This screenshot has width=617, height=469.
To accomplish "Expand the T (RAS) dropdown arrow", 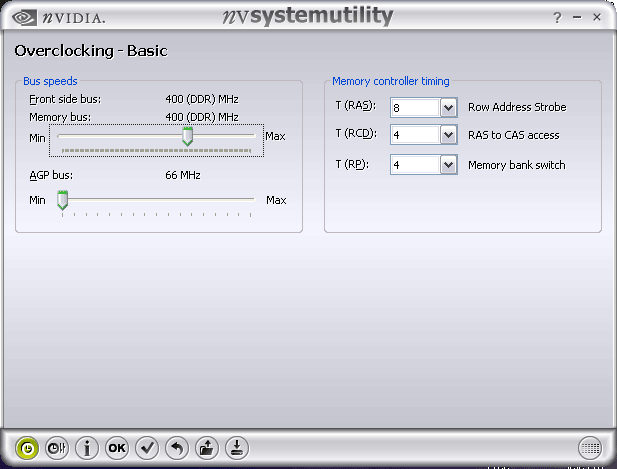I will (x=448, y=107).
